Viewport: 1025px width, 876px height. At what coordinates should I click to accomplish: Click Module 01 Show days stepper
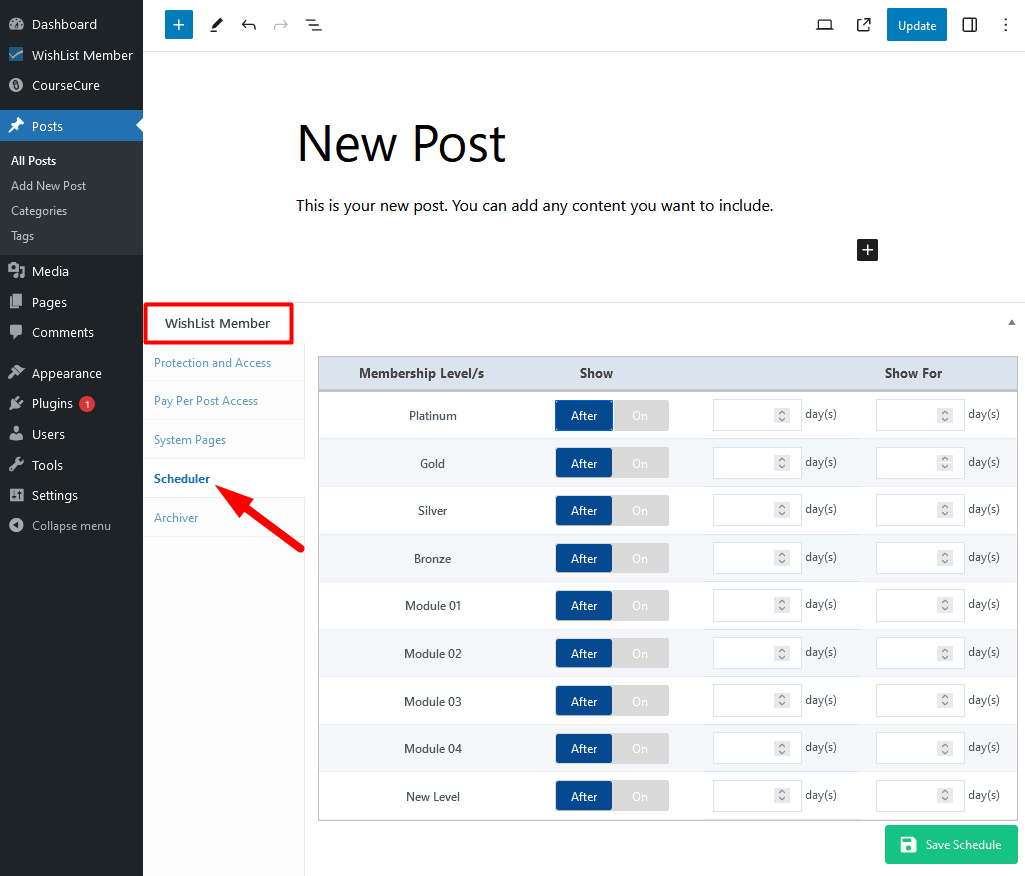point(782,605)
